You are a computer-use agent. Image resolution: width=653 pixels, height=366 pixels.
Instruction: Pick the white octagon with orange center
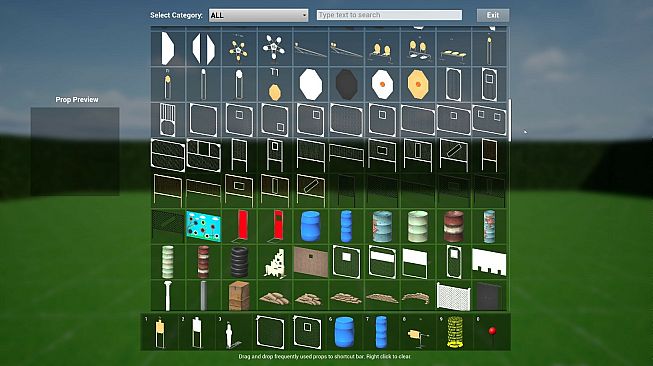[382, 84]
